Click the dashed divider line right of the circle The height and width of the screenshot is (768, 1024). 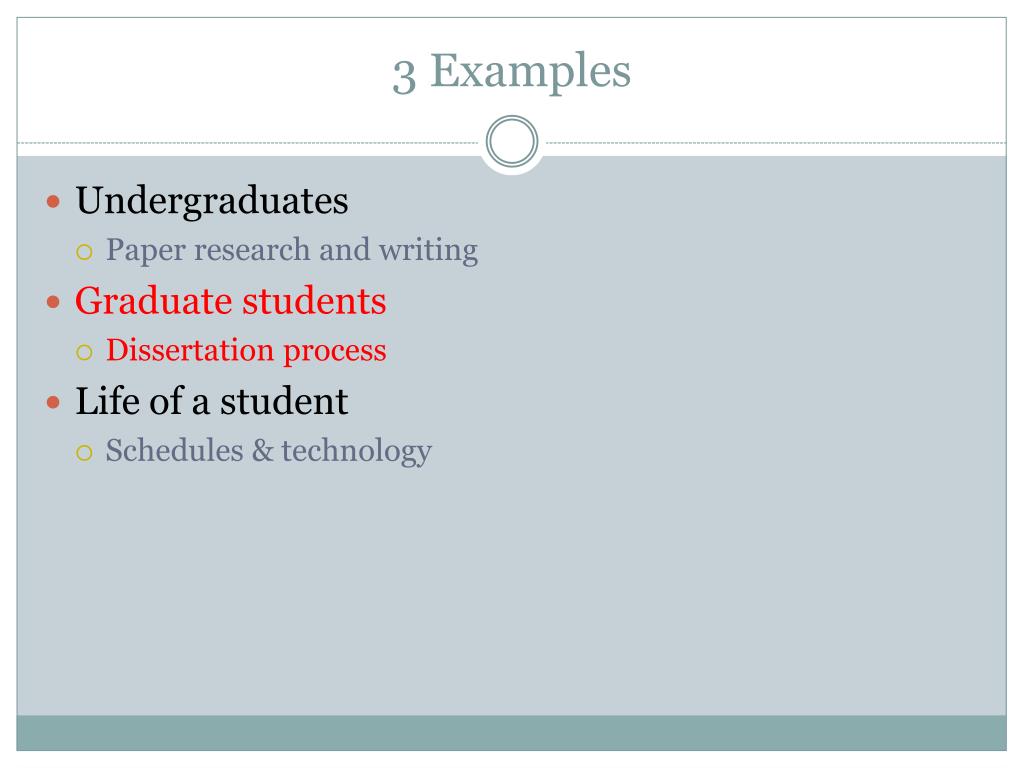(776, 142)
